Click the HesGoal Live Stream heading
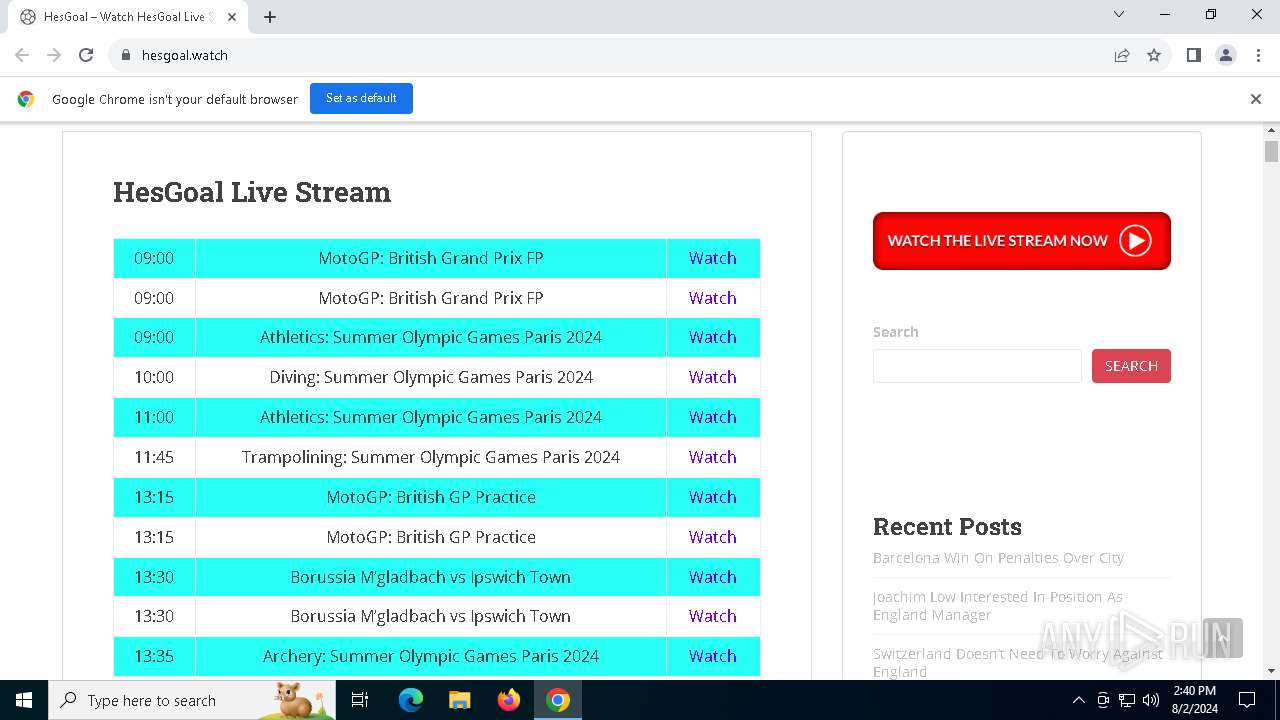This screenshot has height=720, width=1280. (x=252, y=192)
